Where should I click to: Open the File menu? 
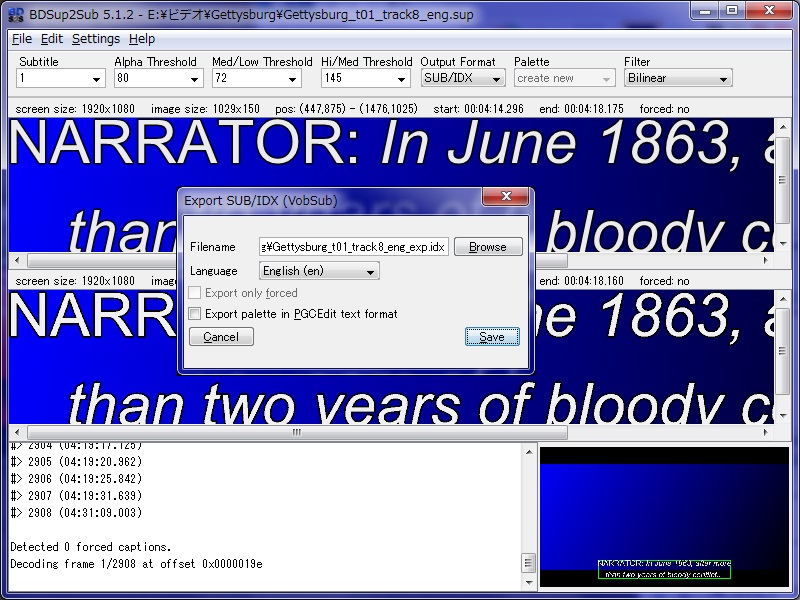tap(21, 39)
